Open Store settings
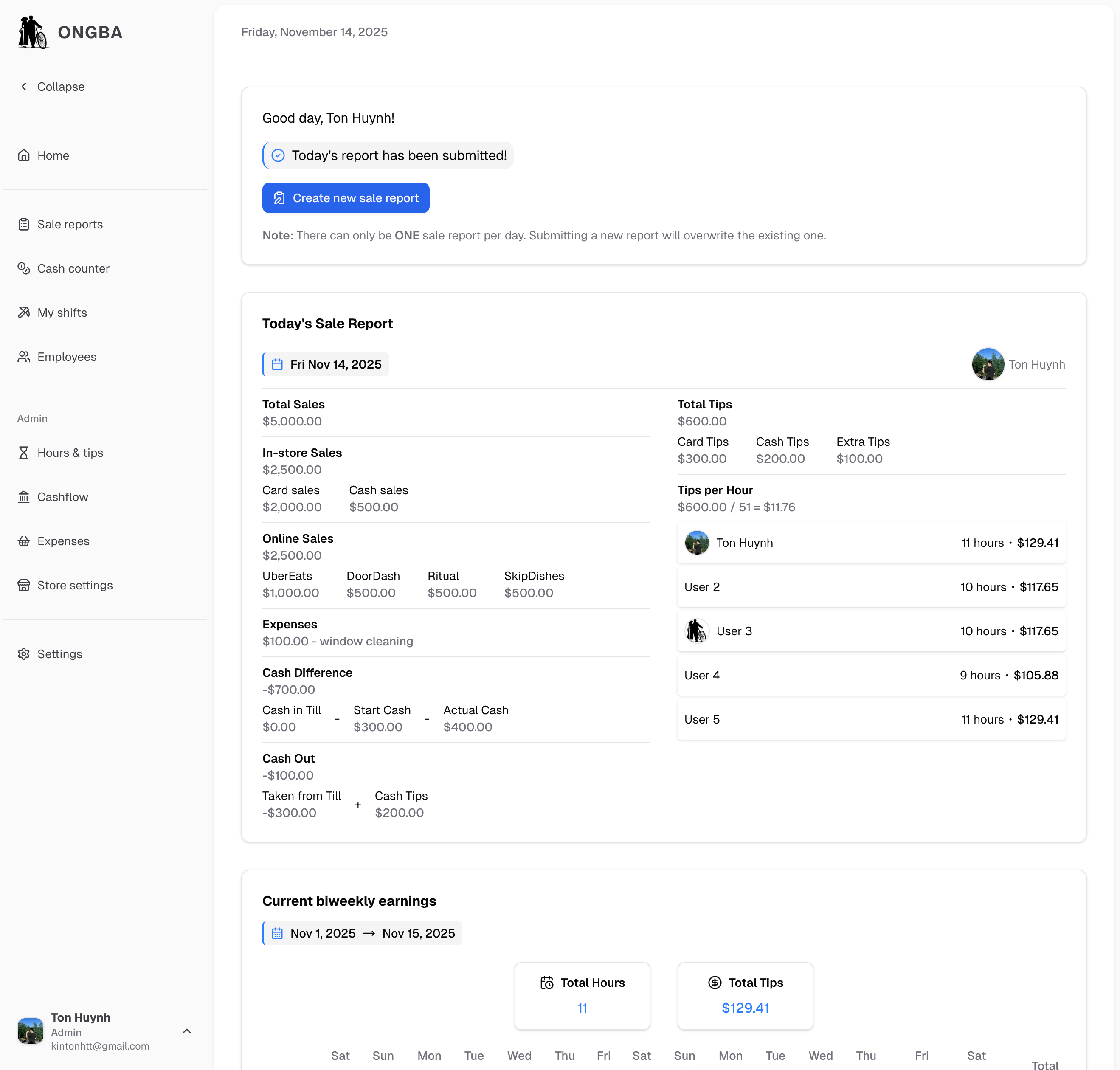 75,585
